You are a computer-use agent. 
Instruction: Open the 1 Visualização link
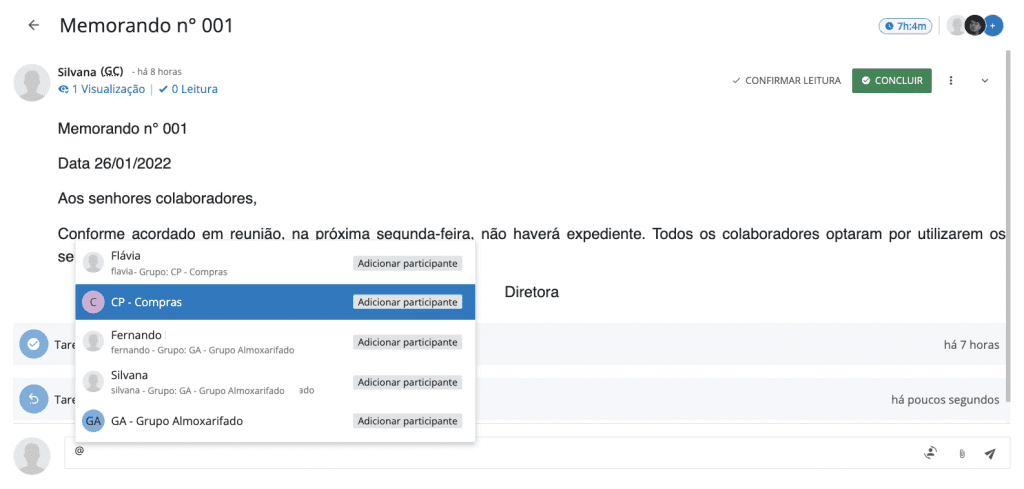pos(101,89)
